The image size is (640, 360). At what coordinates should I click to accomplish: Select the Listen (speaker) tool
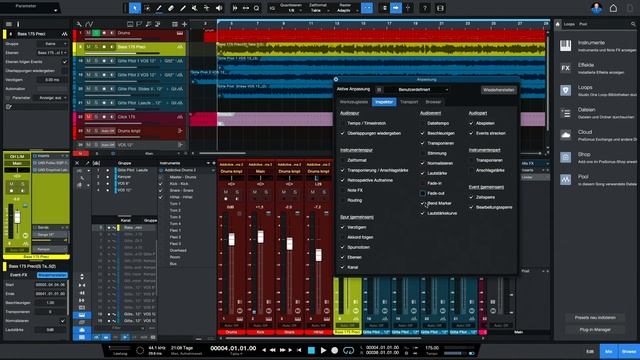[x=219, y=8]
